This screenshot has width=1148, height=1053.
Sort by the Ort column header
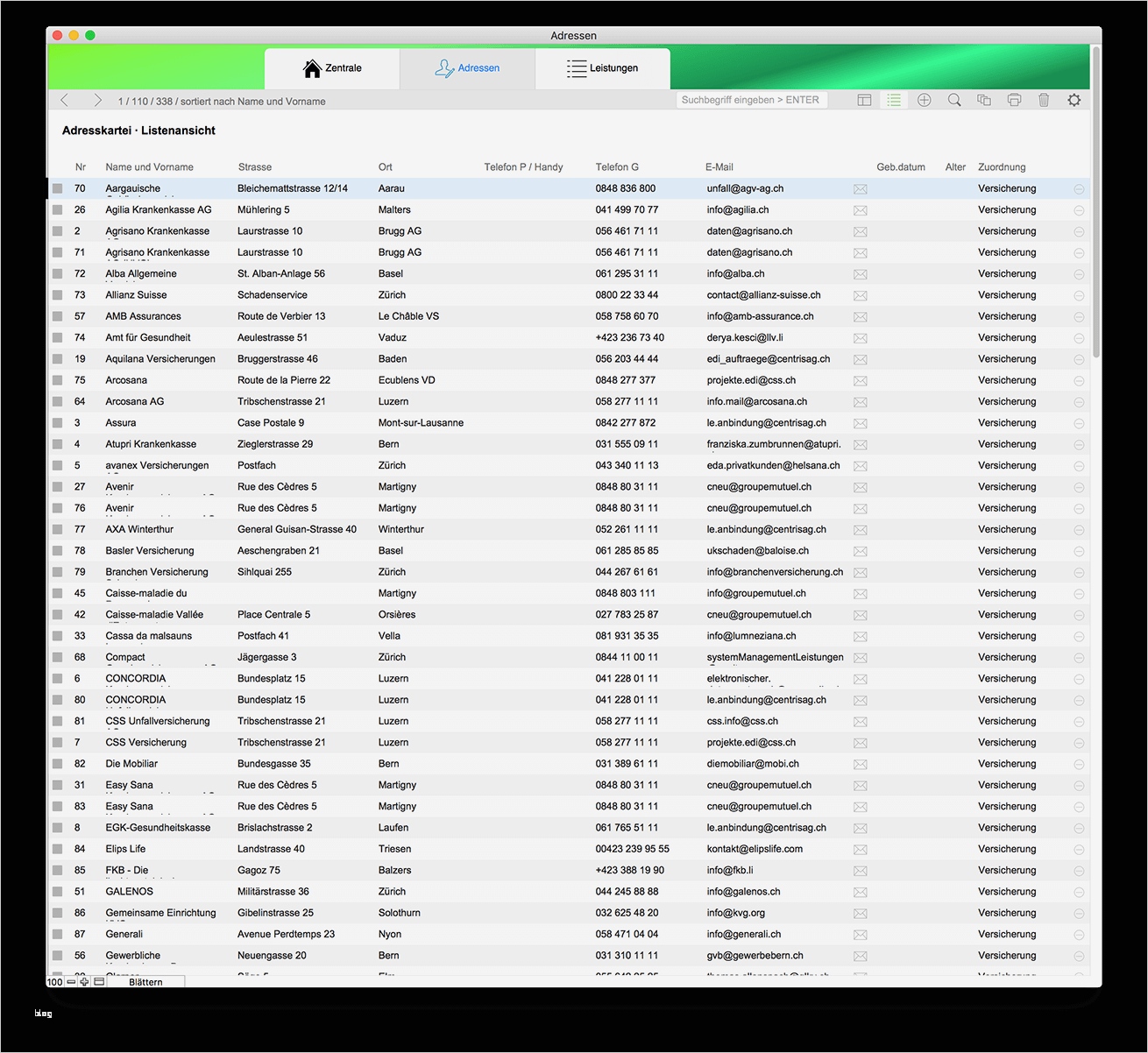[x=386, y=167]
